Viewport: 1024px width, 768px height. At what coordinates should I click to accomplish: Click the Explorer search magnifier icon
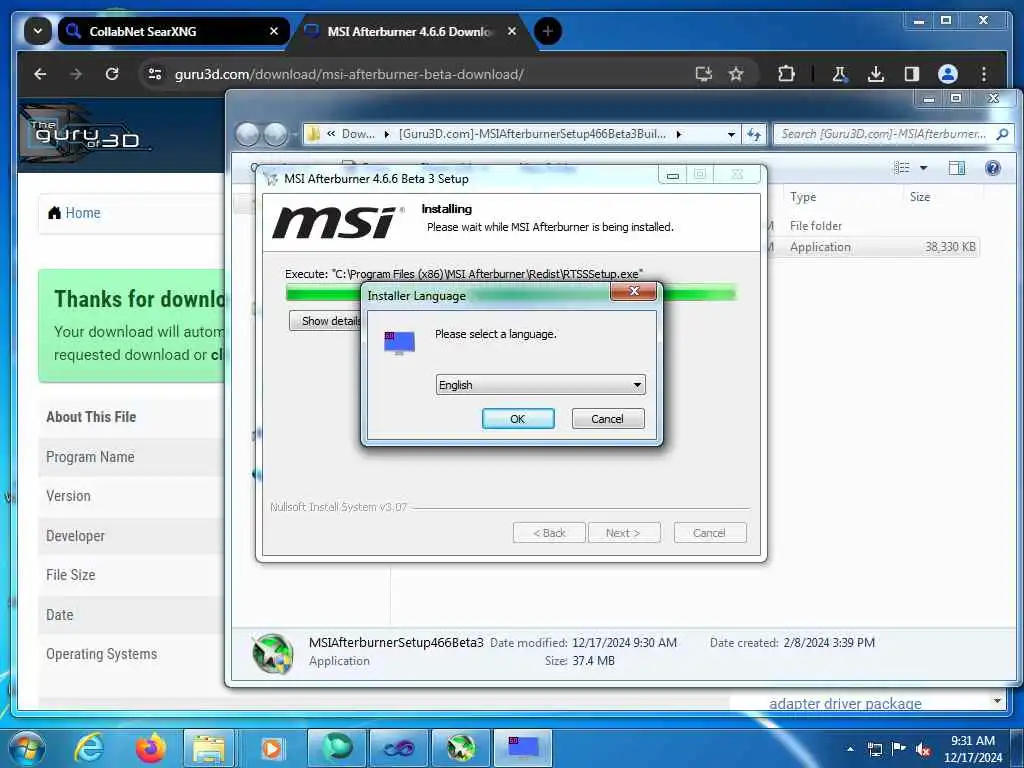coord(1002,134)
